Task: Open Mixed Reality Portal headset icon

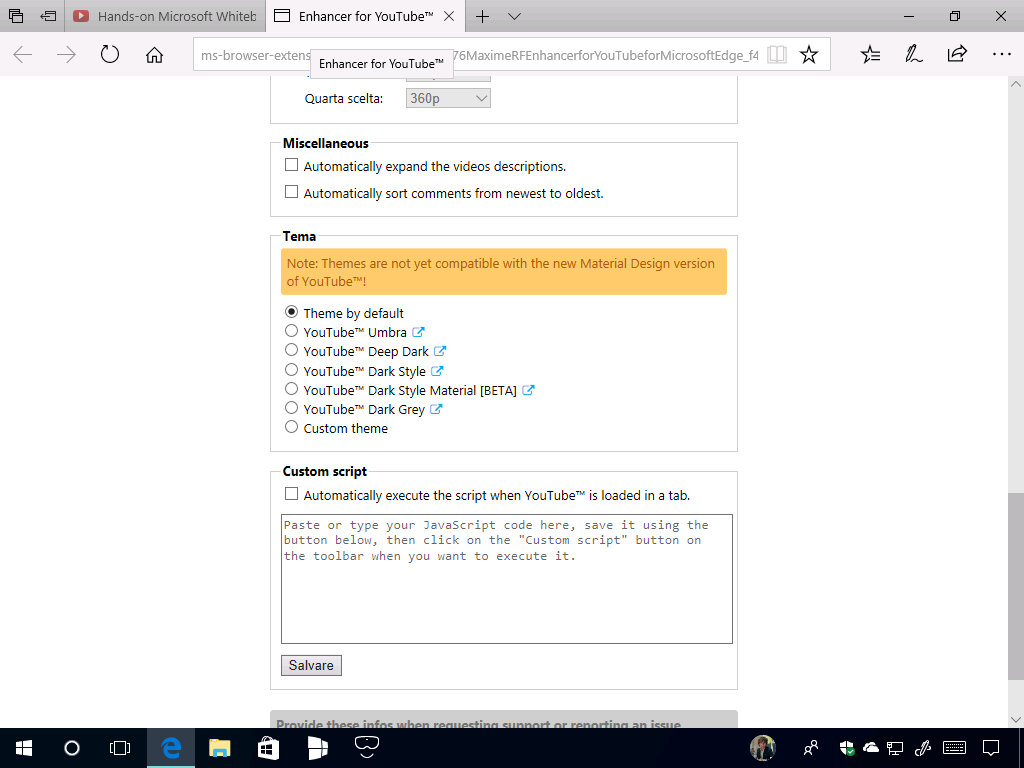Action: click(367, 746)
